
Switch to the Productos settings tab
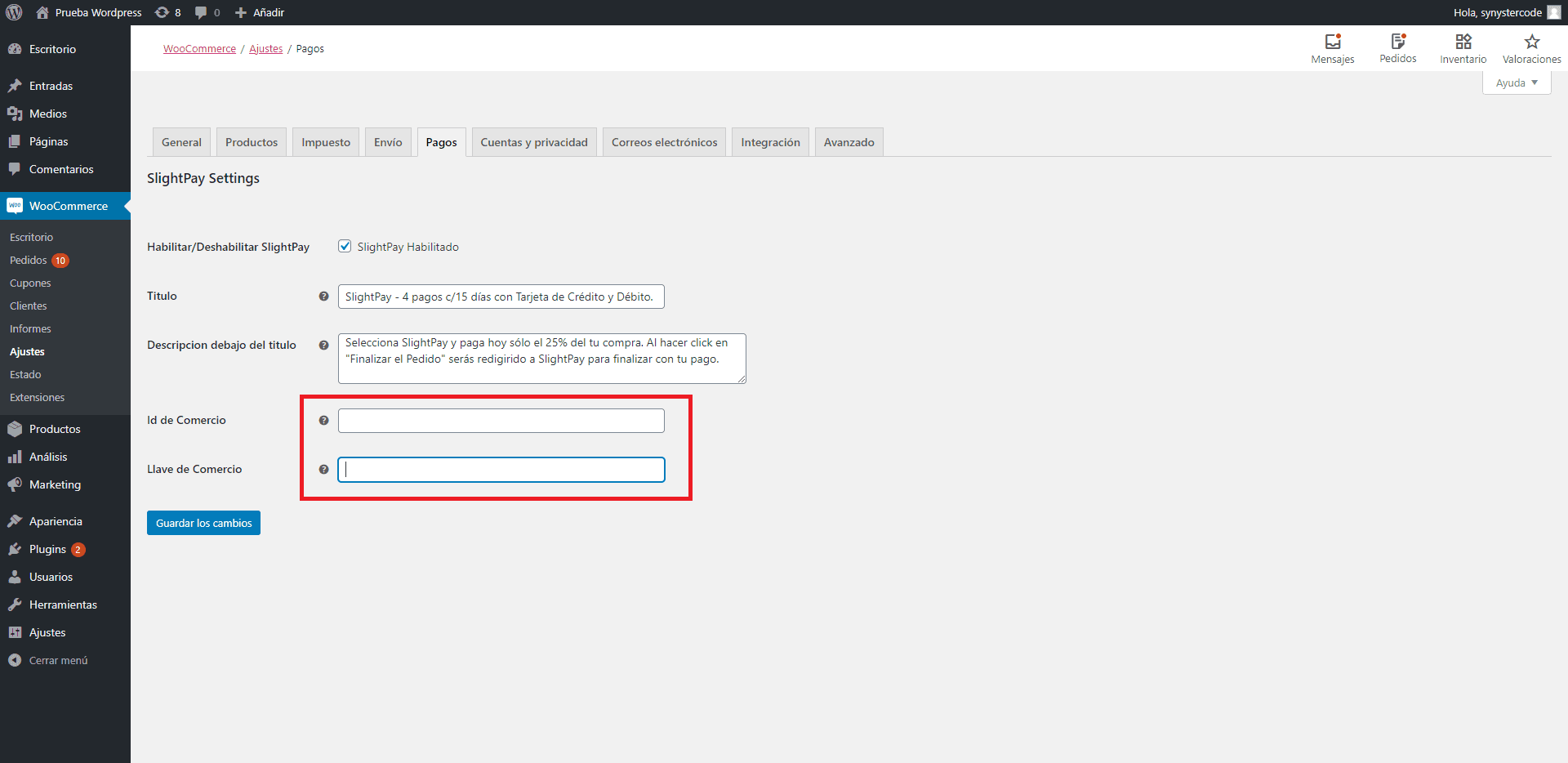pyautogui.click(x=252, y=142)
